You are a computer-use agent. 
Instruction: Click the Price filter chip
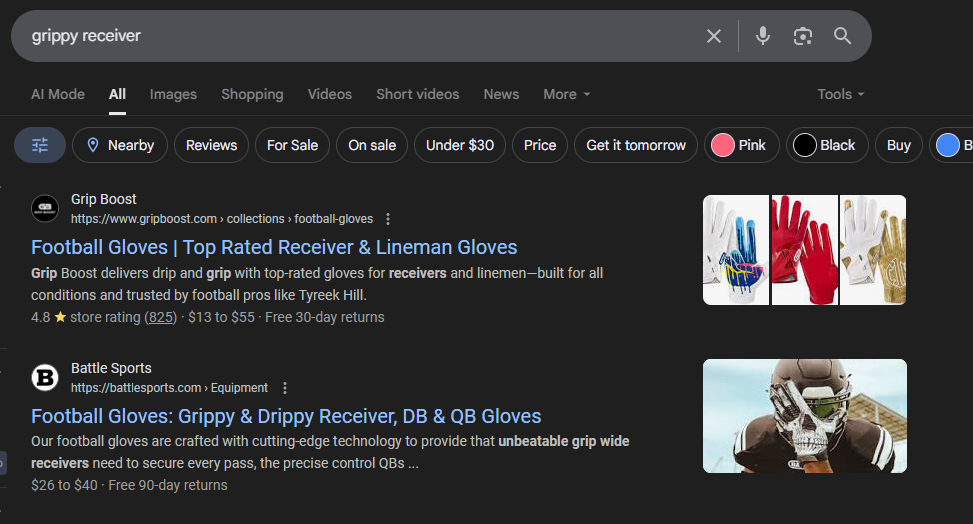tap(540, 145)
